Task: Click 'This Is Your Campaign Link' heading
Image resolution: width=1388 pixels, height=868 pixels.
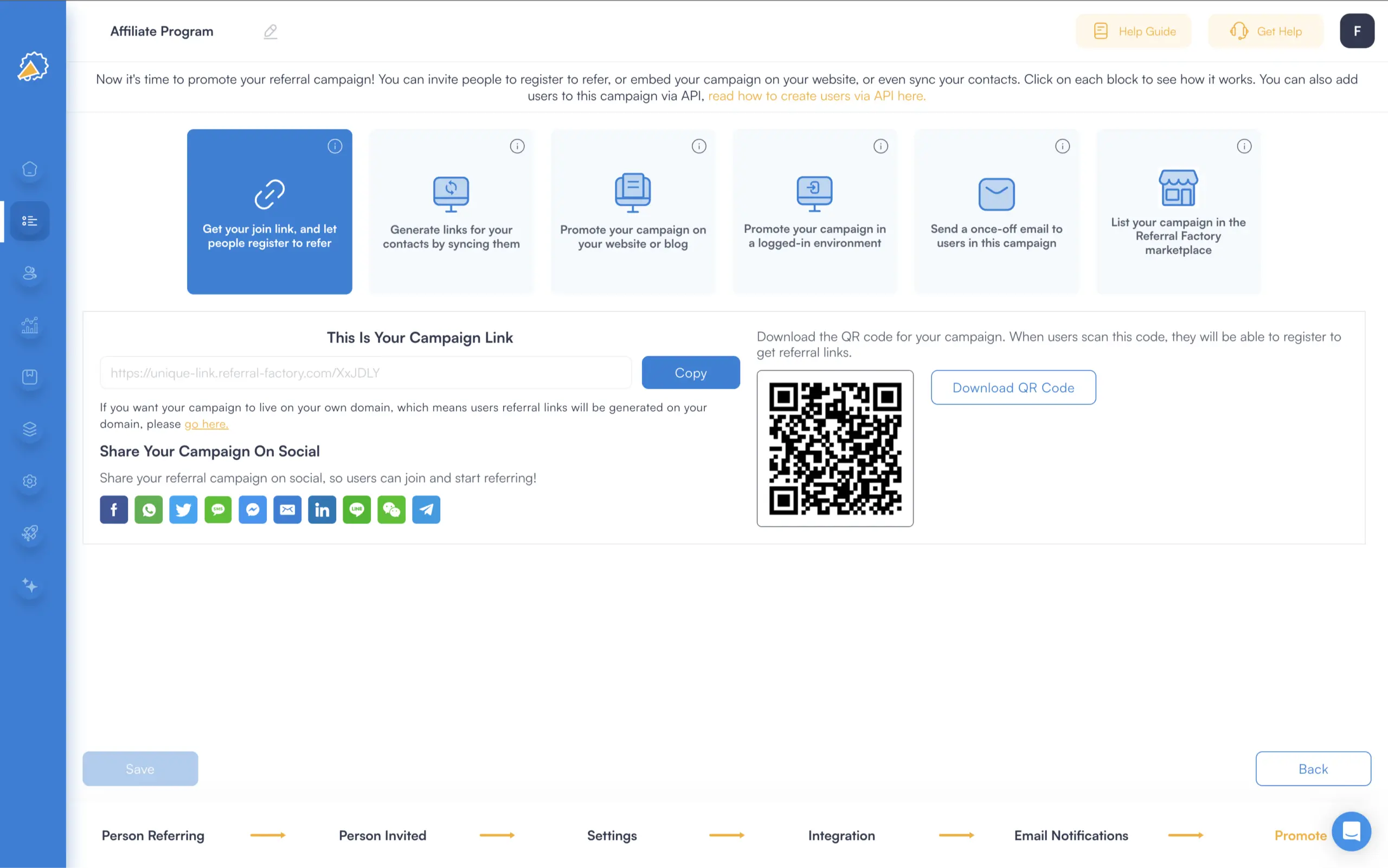Action: [420, 338]
